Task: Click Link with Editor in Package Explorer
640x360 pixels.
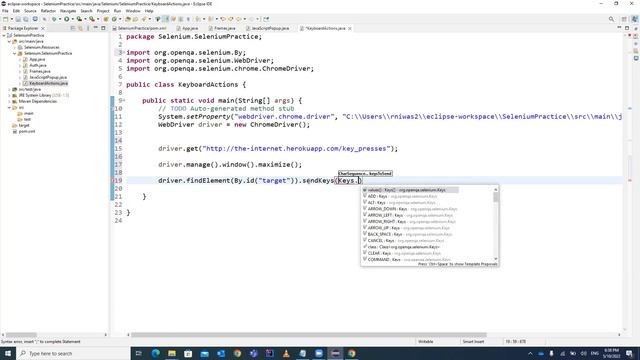Action: tap(80, 28)
